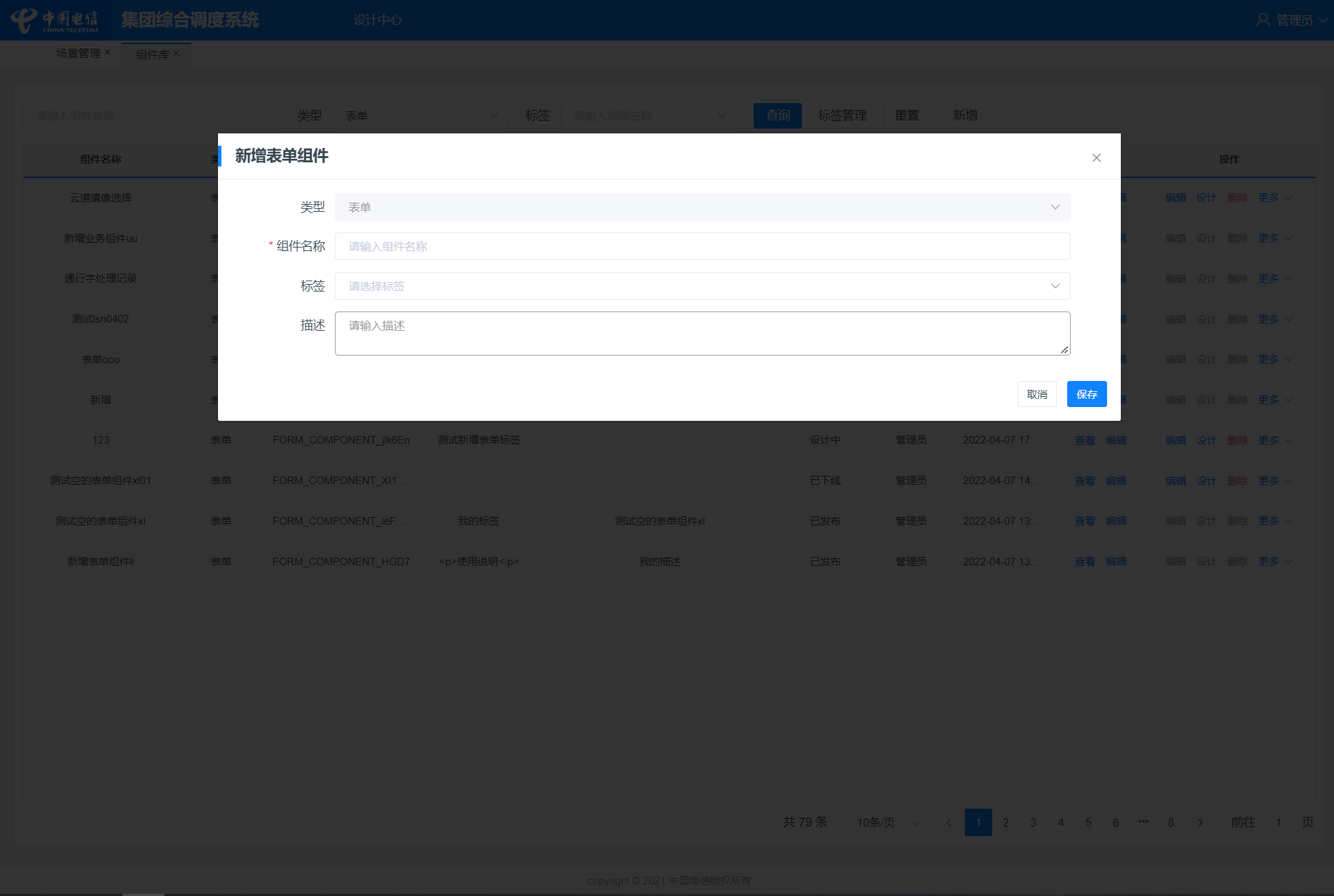Viewport: 1334px width, 896px height.
Task: Go to previous page arrow
Action: point(949,822)
